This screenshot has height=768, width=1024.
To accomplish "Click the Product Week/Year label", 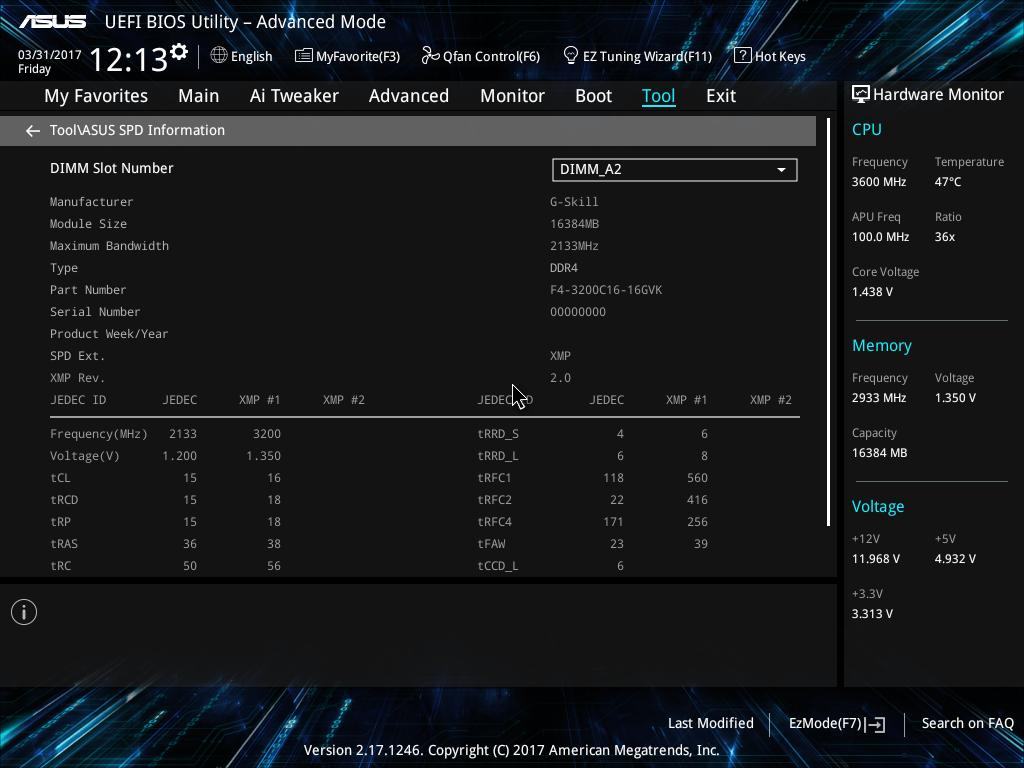I will 109,334.
